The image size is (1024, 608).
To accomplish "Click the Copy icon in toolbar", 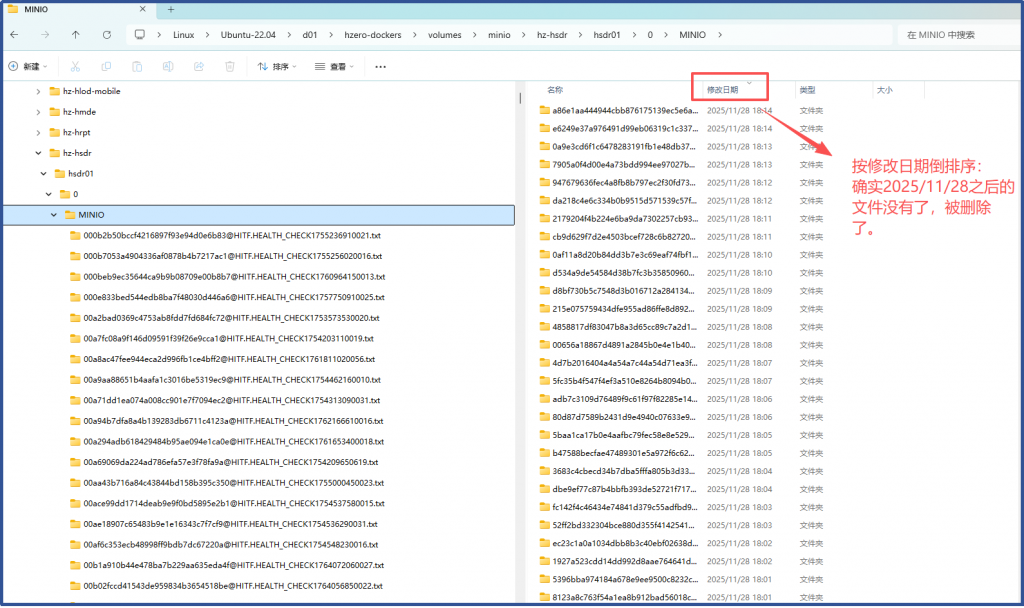I will point(106,67).
